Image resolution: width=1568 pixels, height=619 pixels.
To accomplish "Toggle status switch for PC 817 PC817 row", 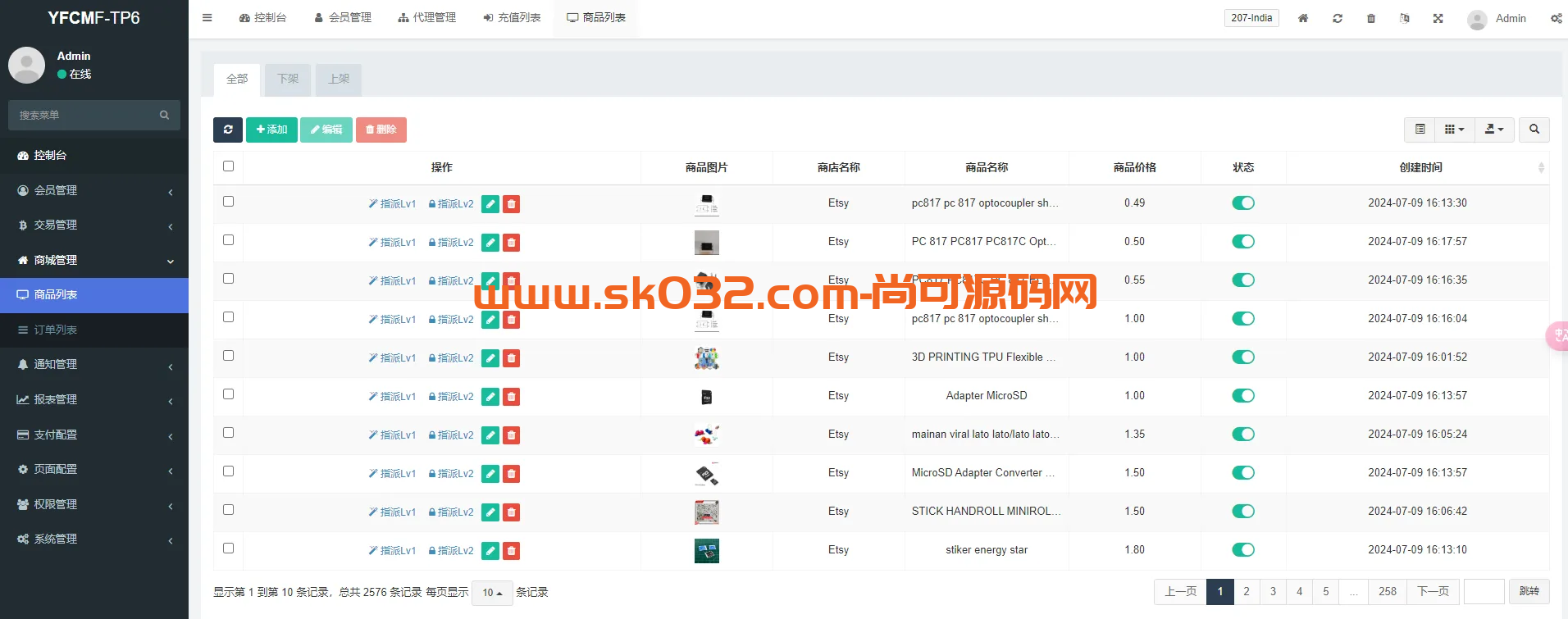I will pyautogui.click(x=1243, y=242).
